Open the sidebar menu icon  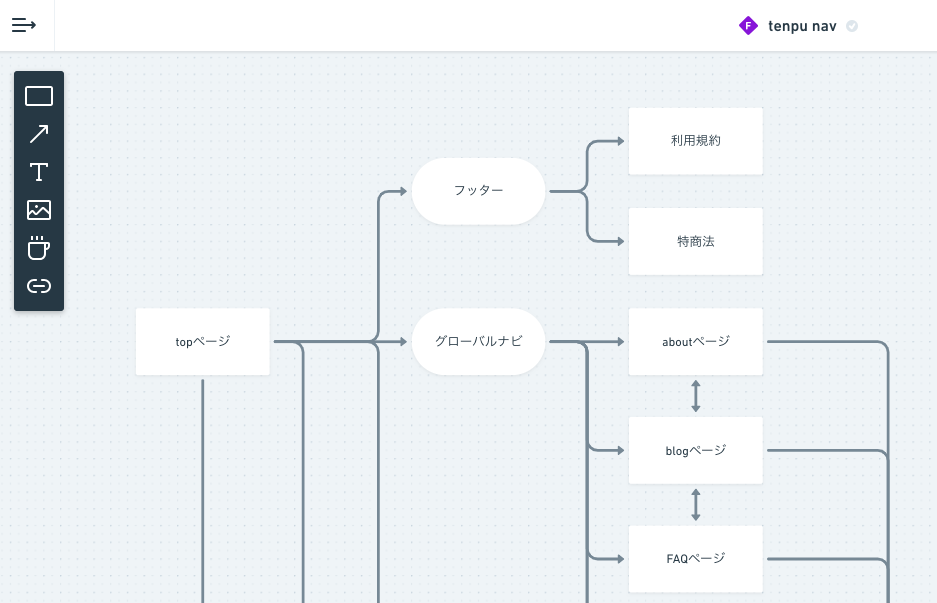(x=24, y=25)
